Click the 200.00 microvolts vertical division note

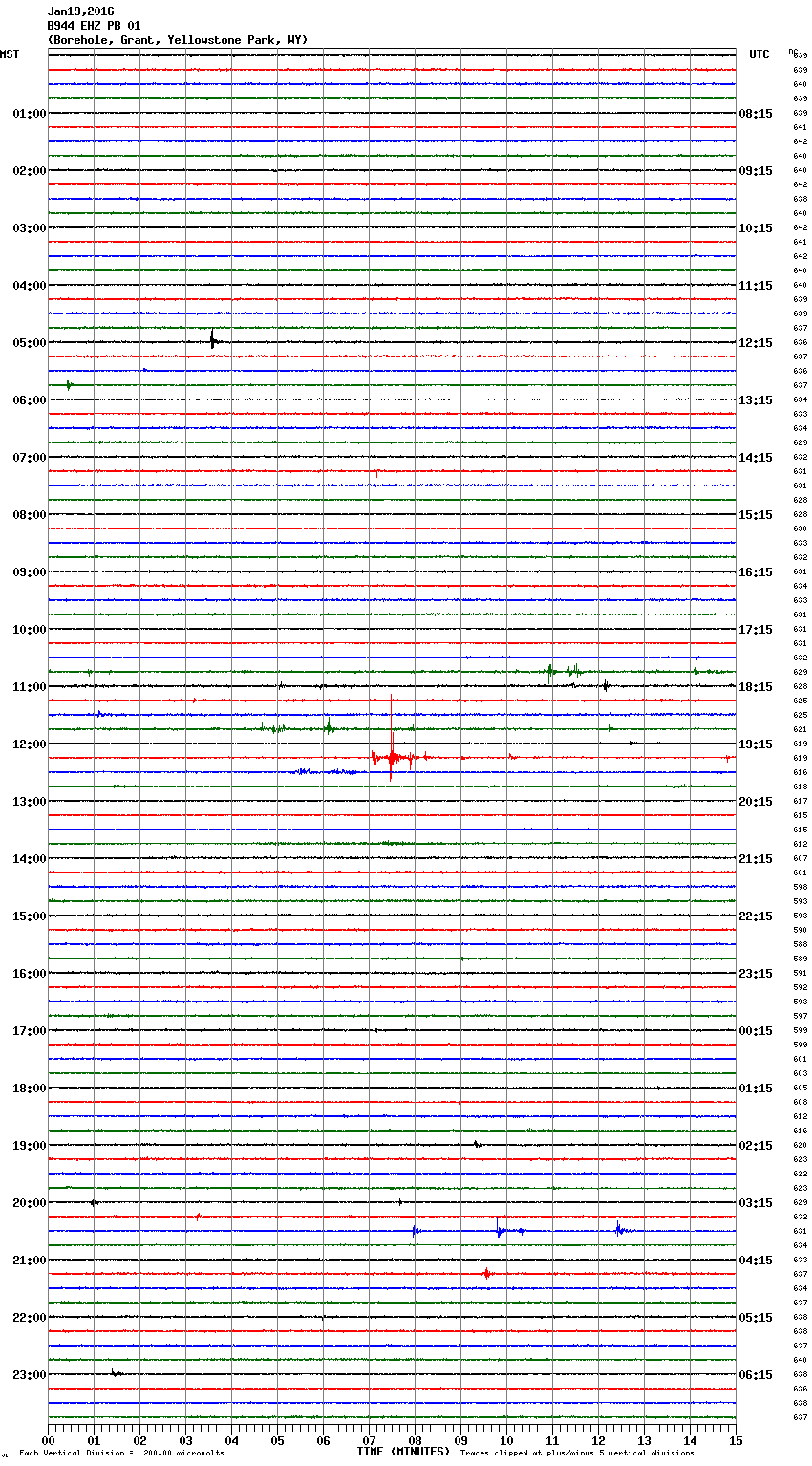121,1453
